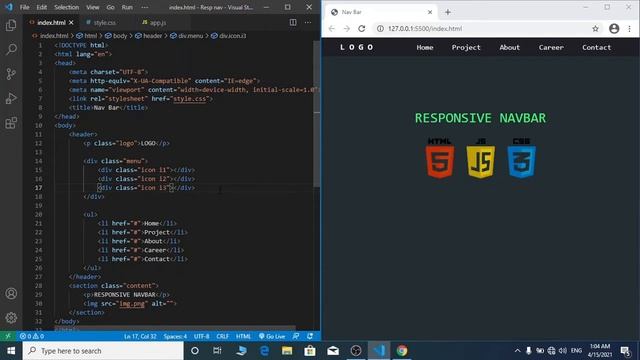The height and width of the screenshot is (360, 640).
Task: Click Home link in page navbar
Action: (x=425, y=47)
